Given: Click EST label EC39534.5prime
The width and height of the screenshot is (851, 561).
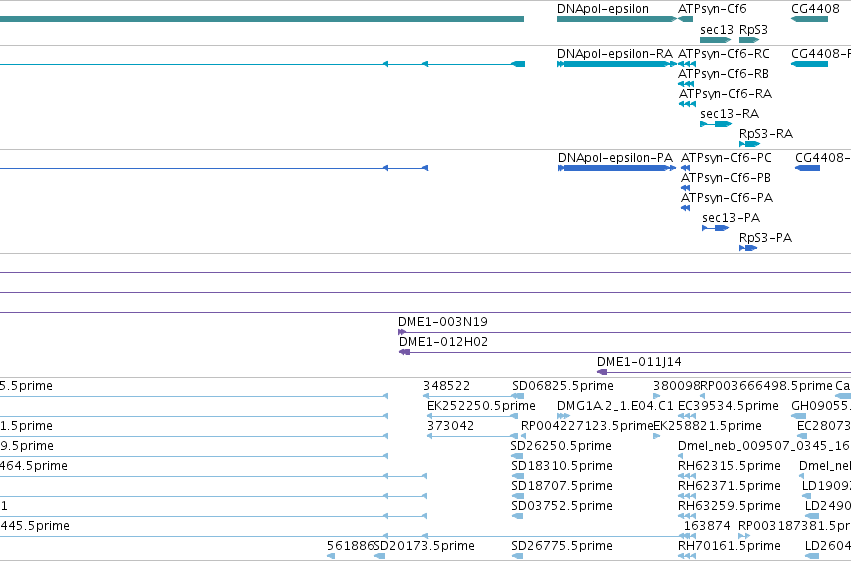Looking at the screenshot, I should 728,406.
